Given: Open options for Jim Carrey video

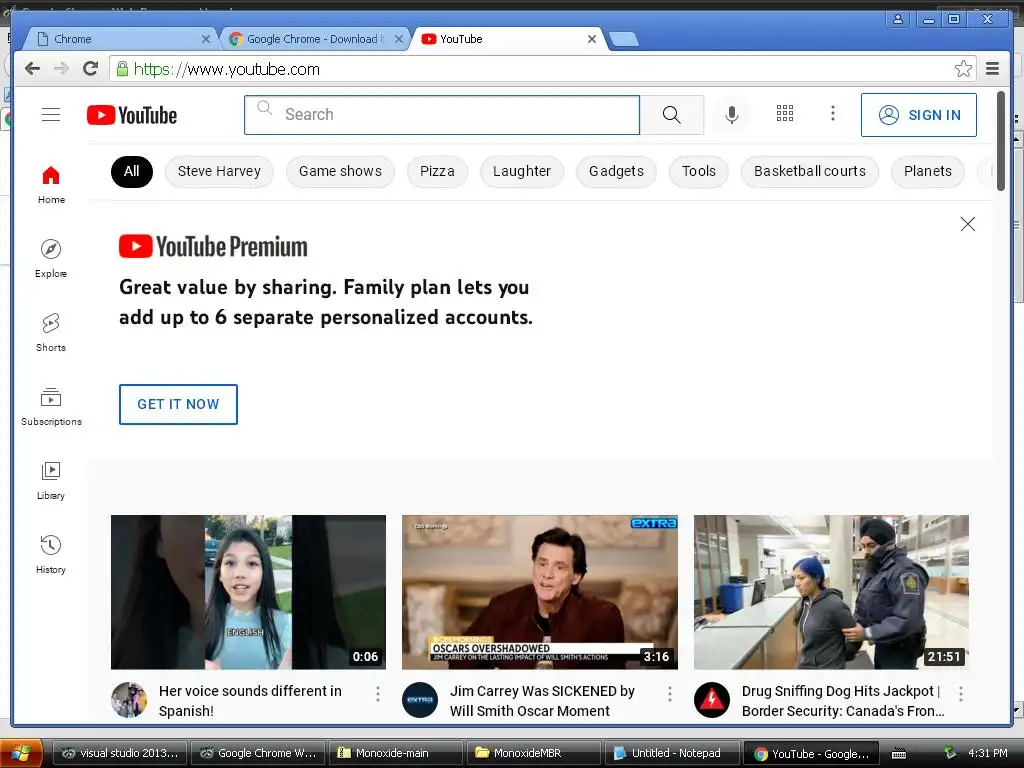Looking at the screenshot, I should (669, 694).
